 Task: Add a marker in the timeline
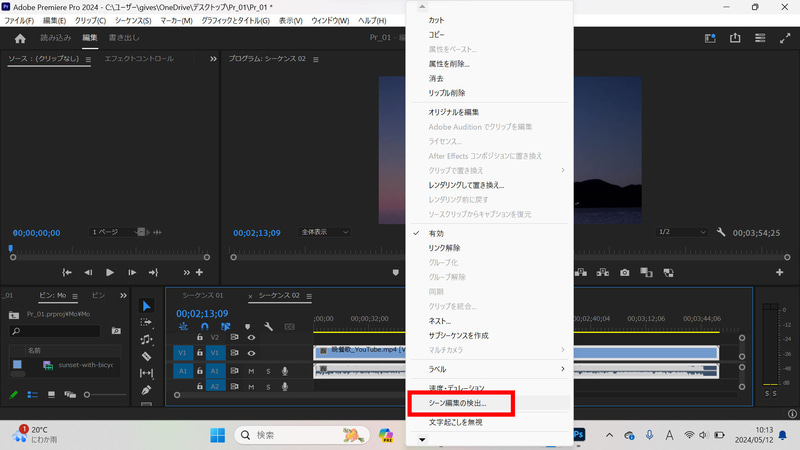tap(247, 327)
